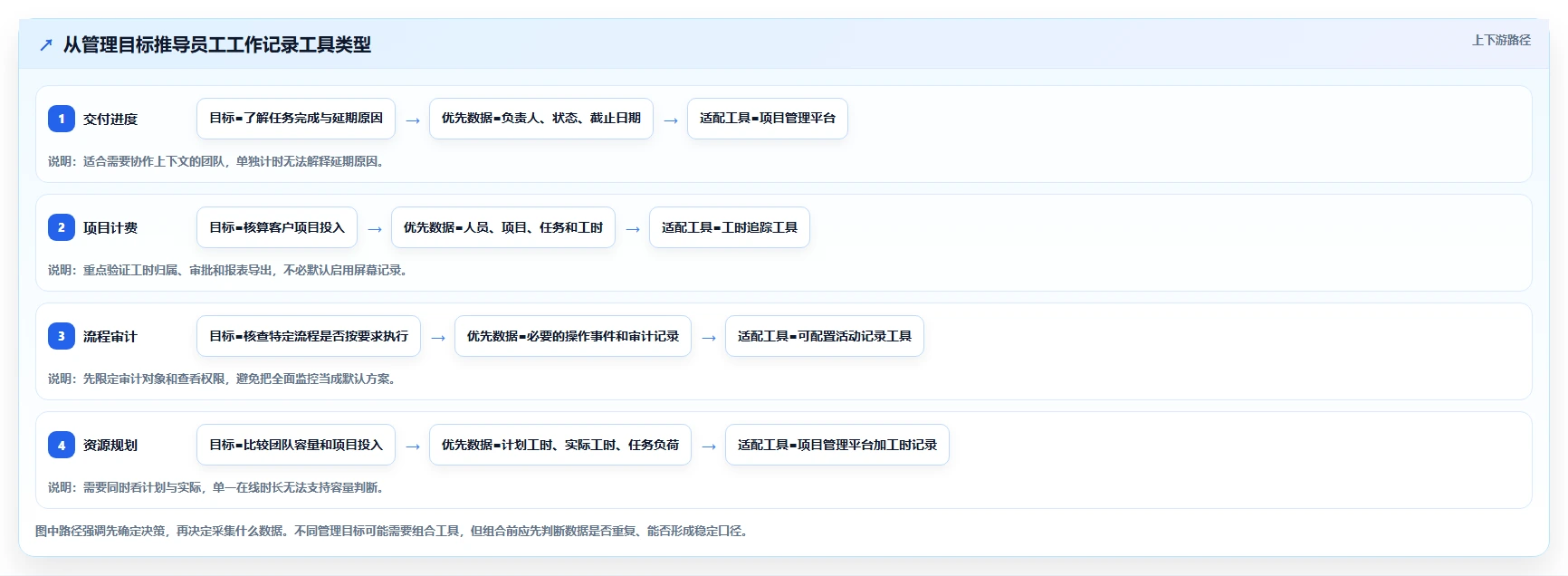The width and height of the screenshot is (1568, 576).
Task: Open the 适配工具=项目管理平台 box
Action: pyautogui.click(x=768, y=119)
